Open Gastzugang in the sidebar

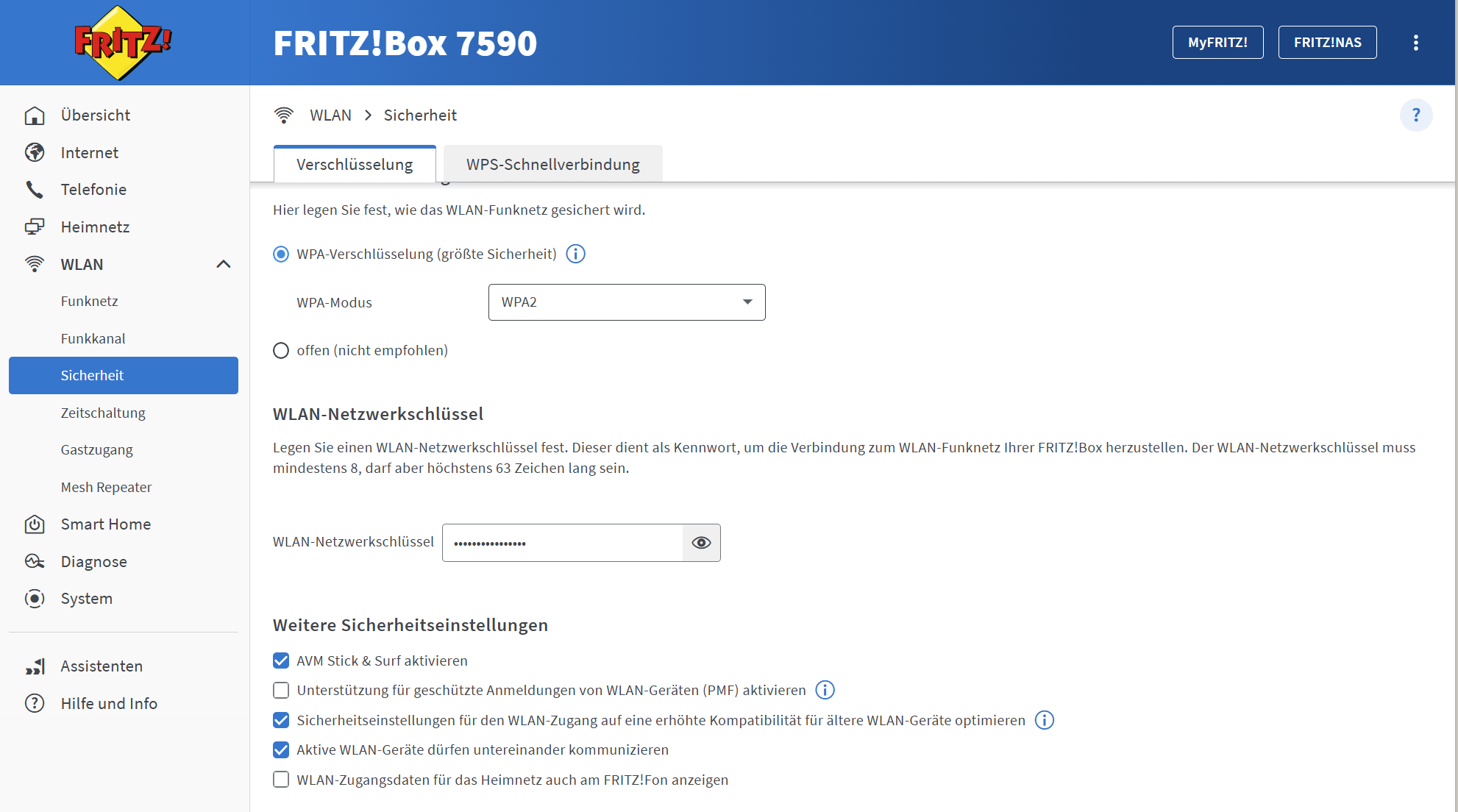click(96, 450)
